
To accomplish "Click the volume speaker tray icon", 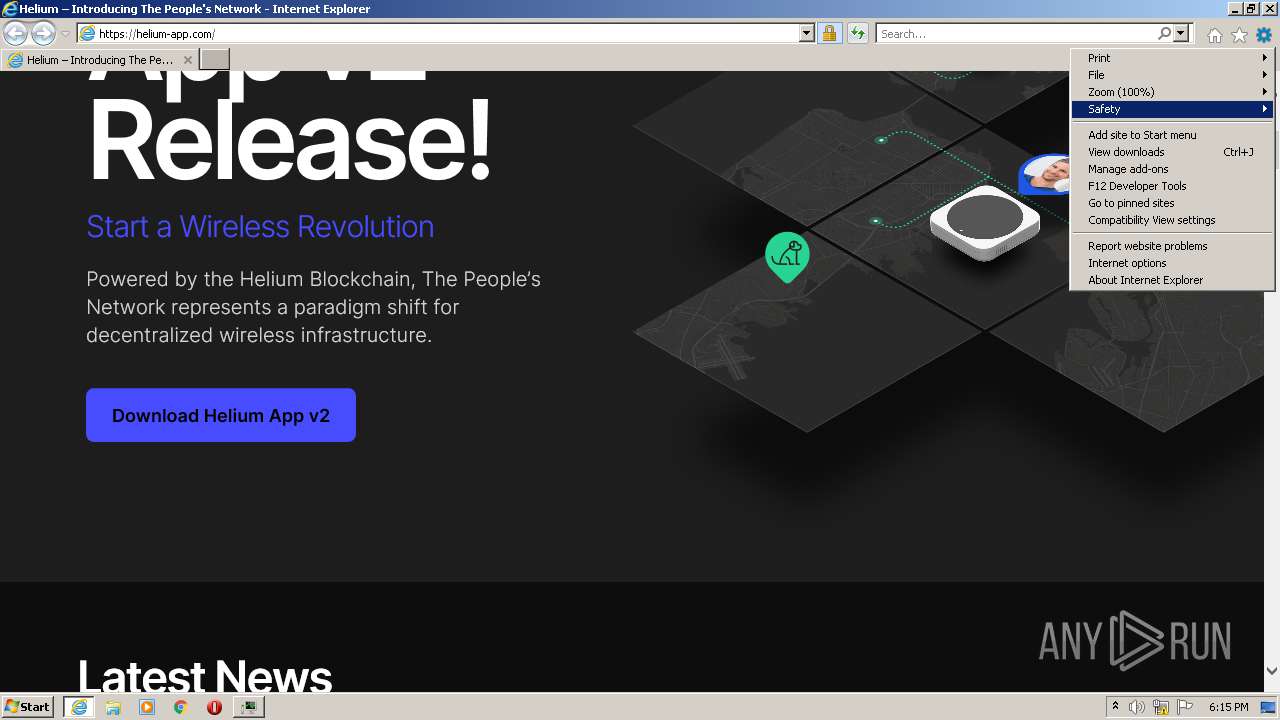I will coord(1137,707).
